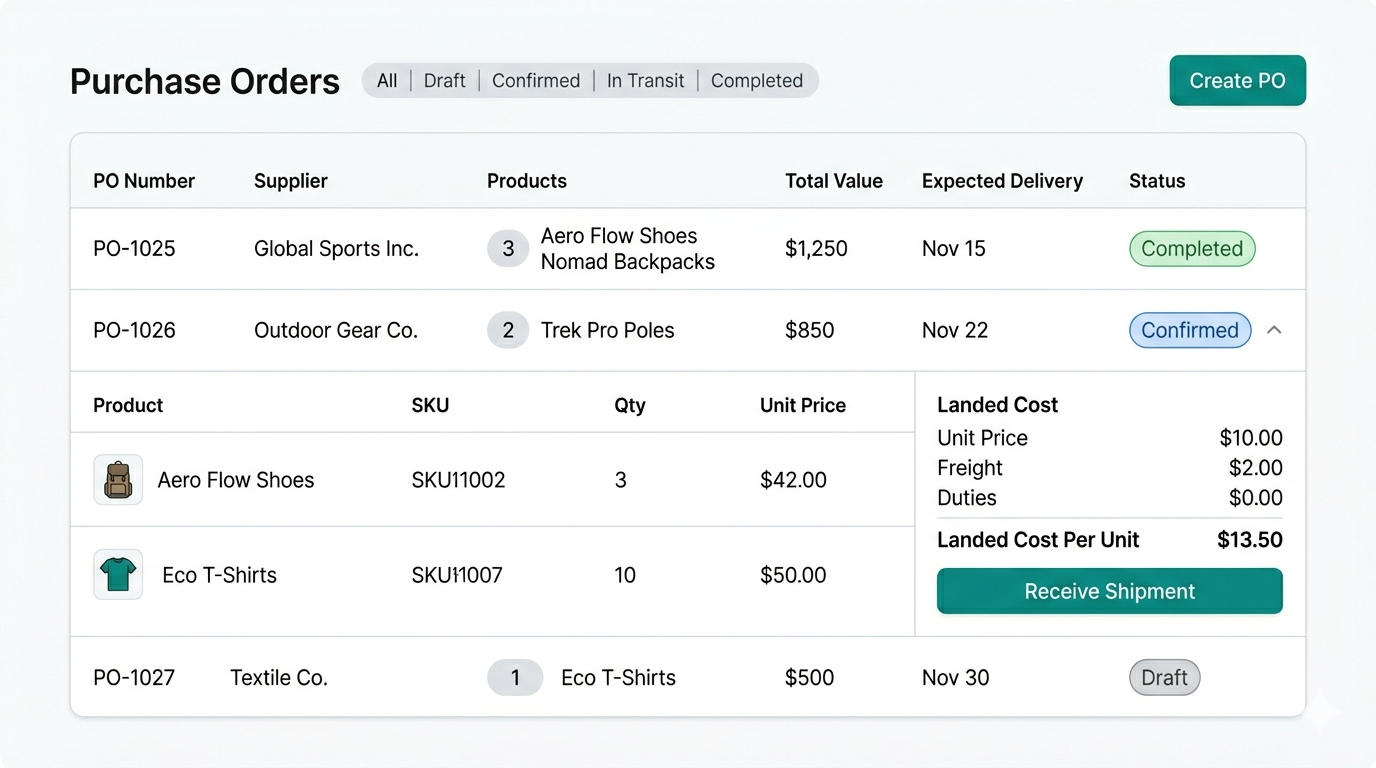The height and width of the screenshot is (768, 1376).
Task: Show only Confirmed purchase orders
Action: [x=536, y=81]
